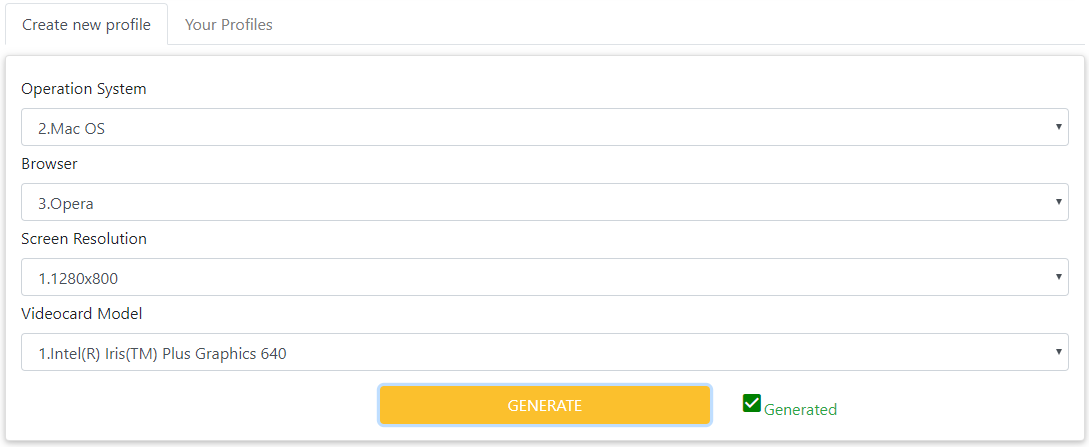This screenshot has width=1089, height=447.
Task: Click the arrow on Operation System dropdown
Action: 1058,127
